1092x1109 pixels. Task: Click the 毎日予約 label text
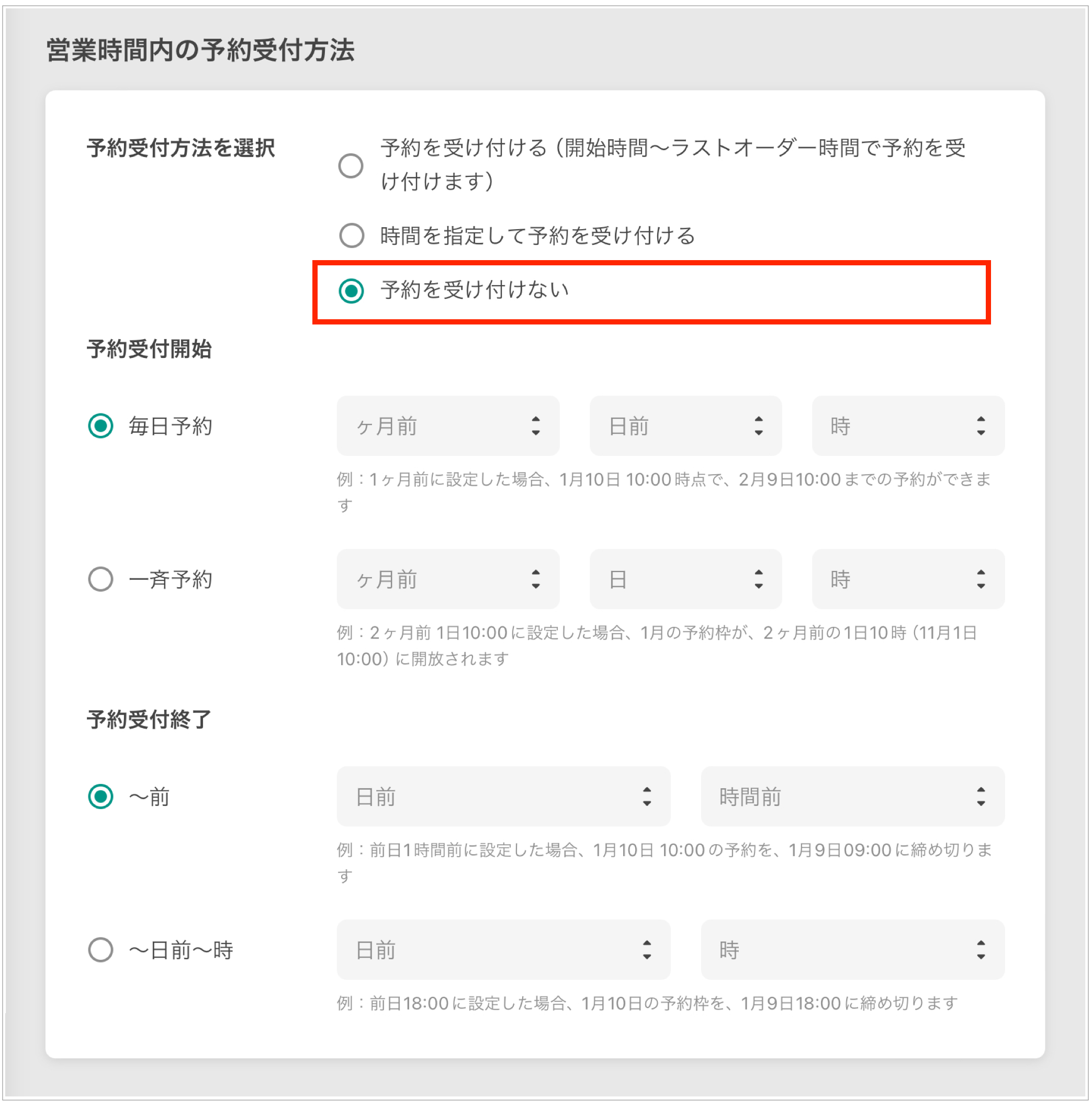[171, 426]
